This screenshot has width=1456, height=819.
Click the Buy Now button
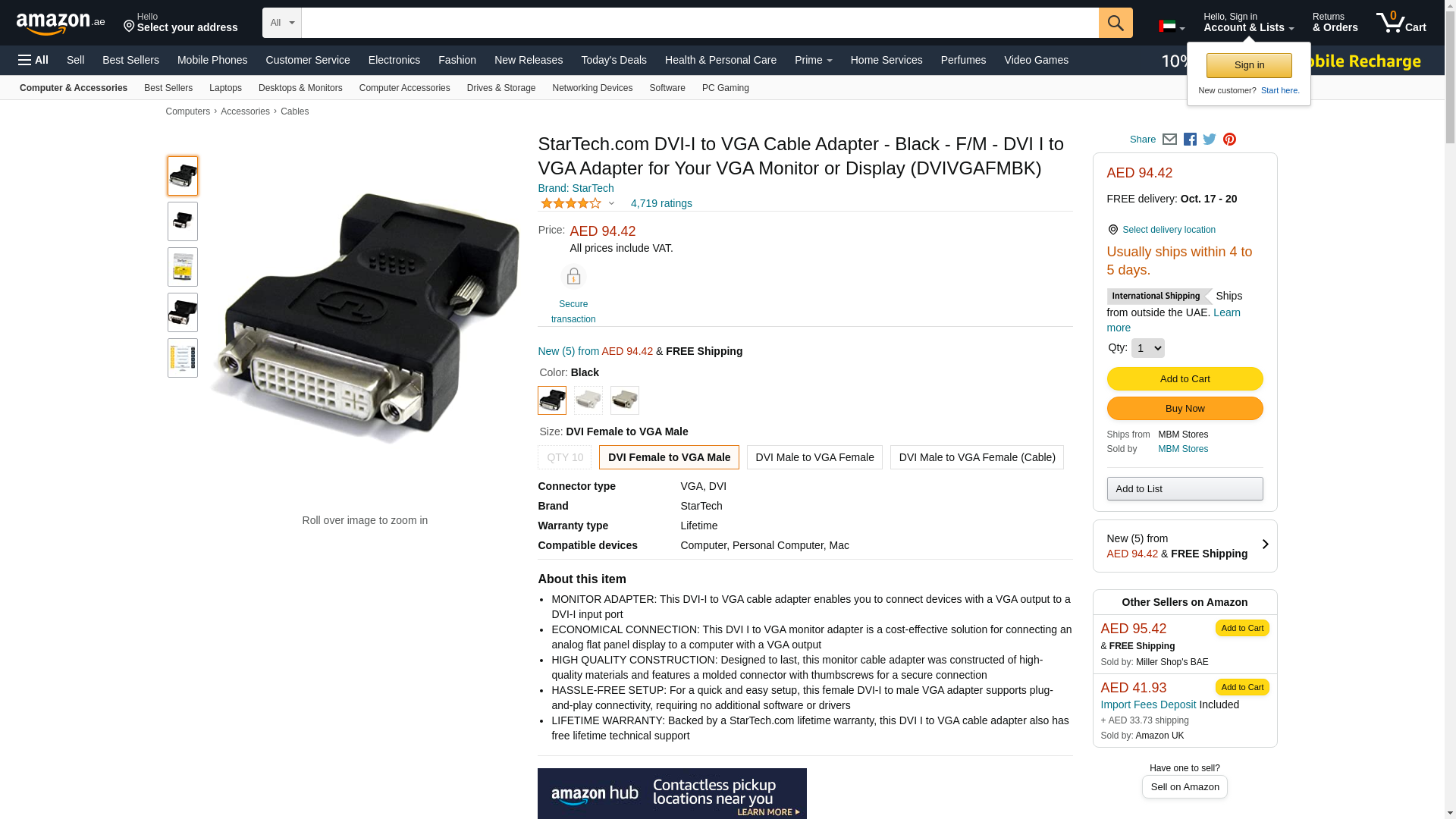(1185, 409)
